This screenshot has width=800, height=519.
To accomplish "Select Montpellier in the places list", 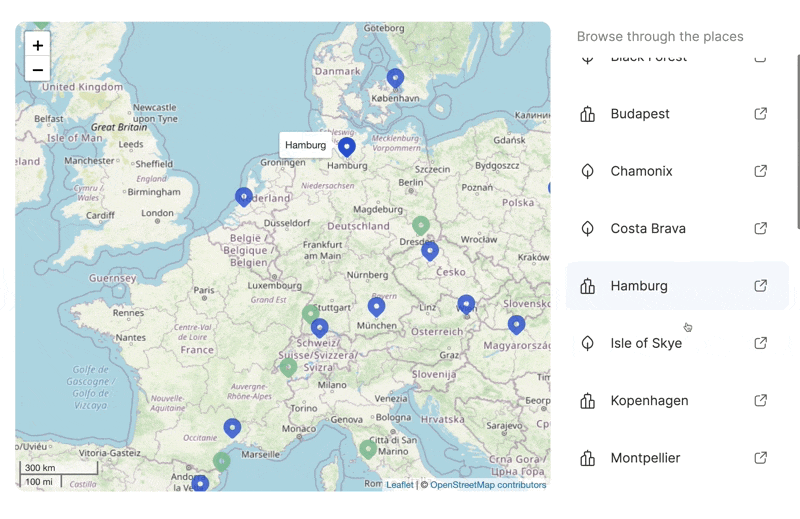I will (x=677, y=458).
